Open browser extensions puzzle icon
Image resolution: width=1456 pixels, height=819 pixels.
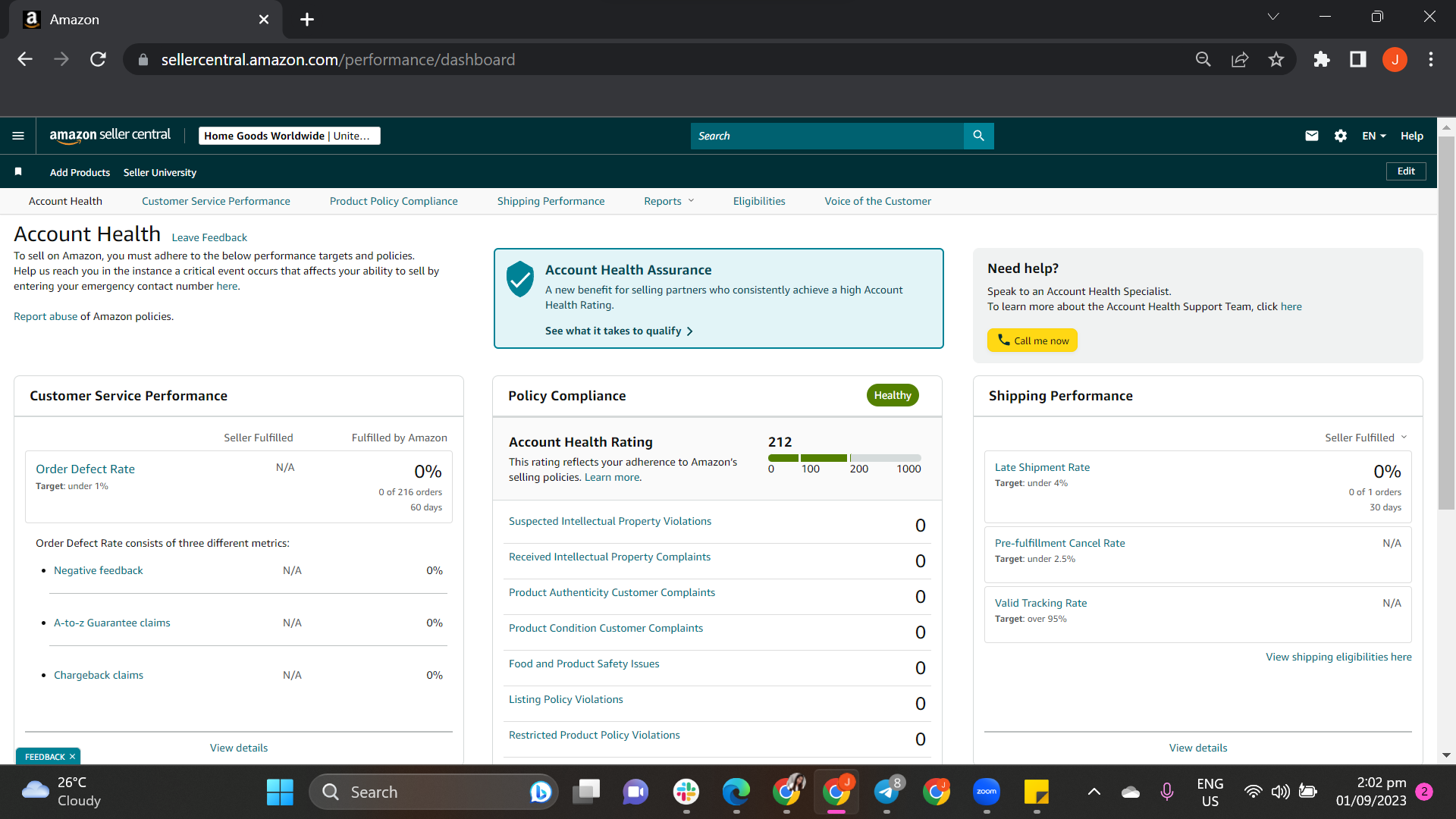(x=1322, y=59)
